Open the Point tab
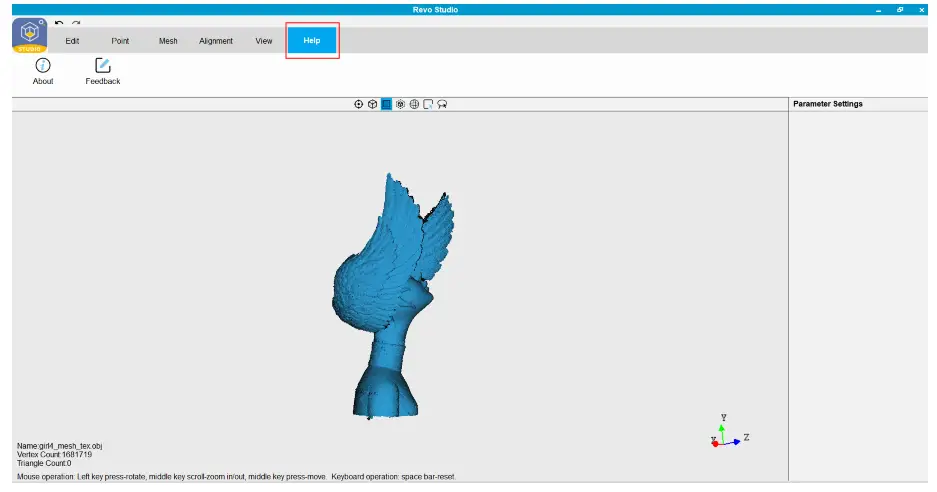 pyautogui.click(x=120, y=41)
